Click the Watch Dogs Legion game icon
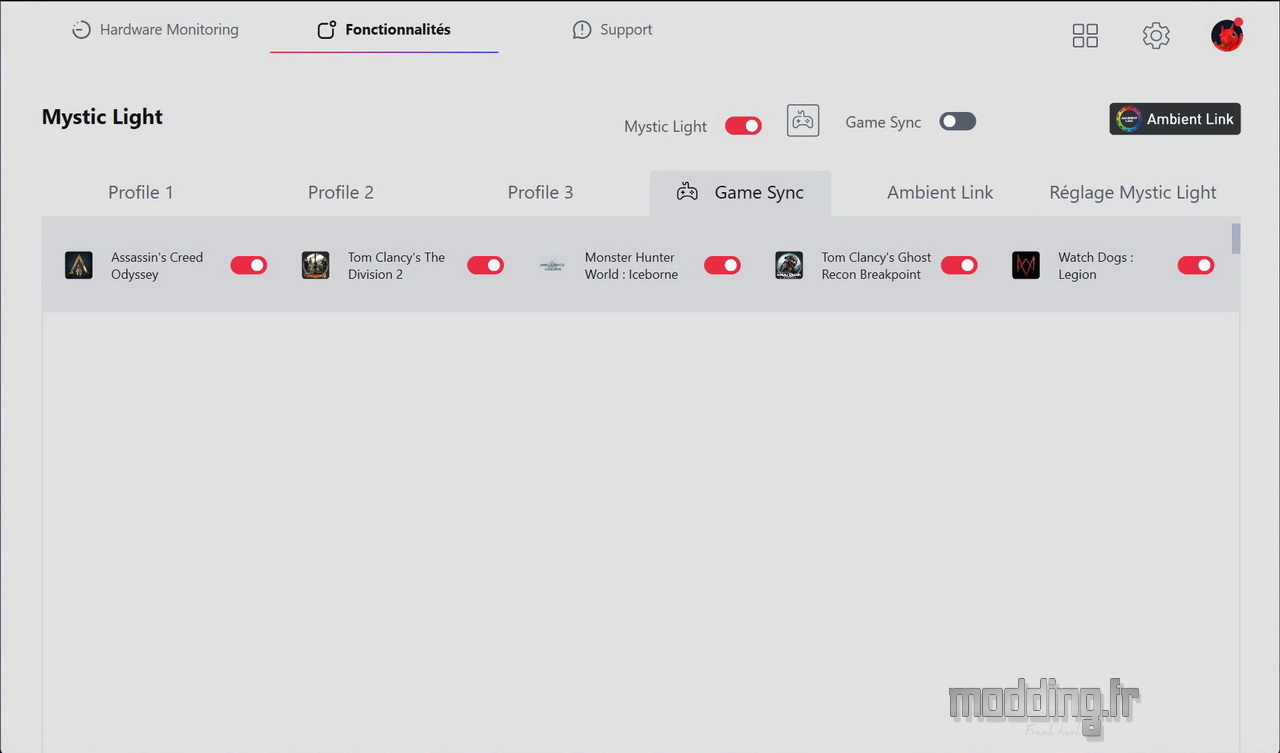The height and width of the screenshot is (753, 1280). (1026, 265)
